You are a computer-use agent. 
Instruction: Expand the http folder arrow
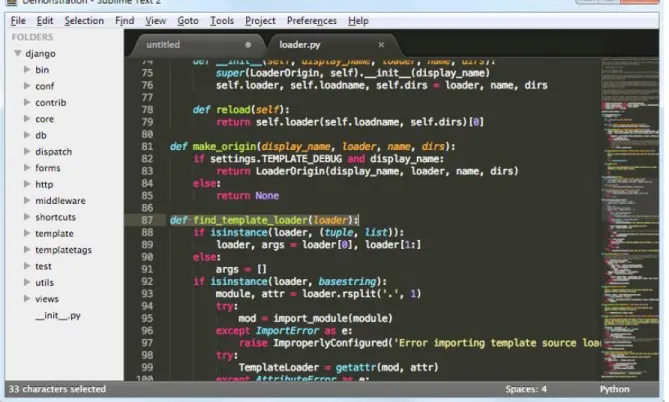(27, 184)
